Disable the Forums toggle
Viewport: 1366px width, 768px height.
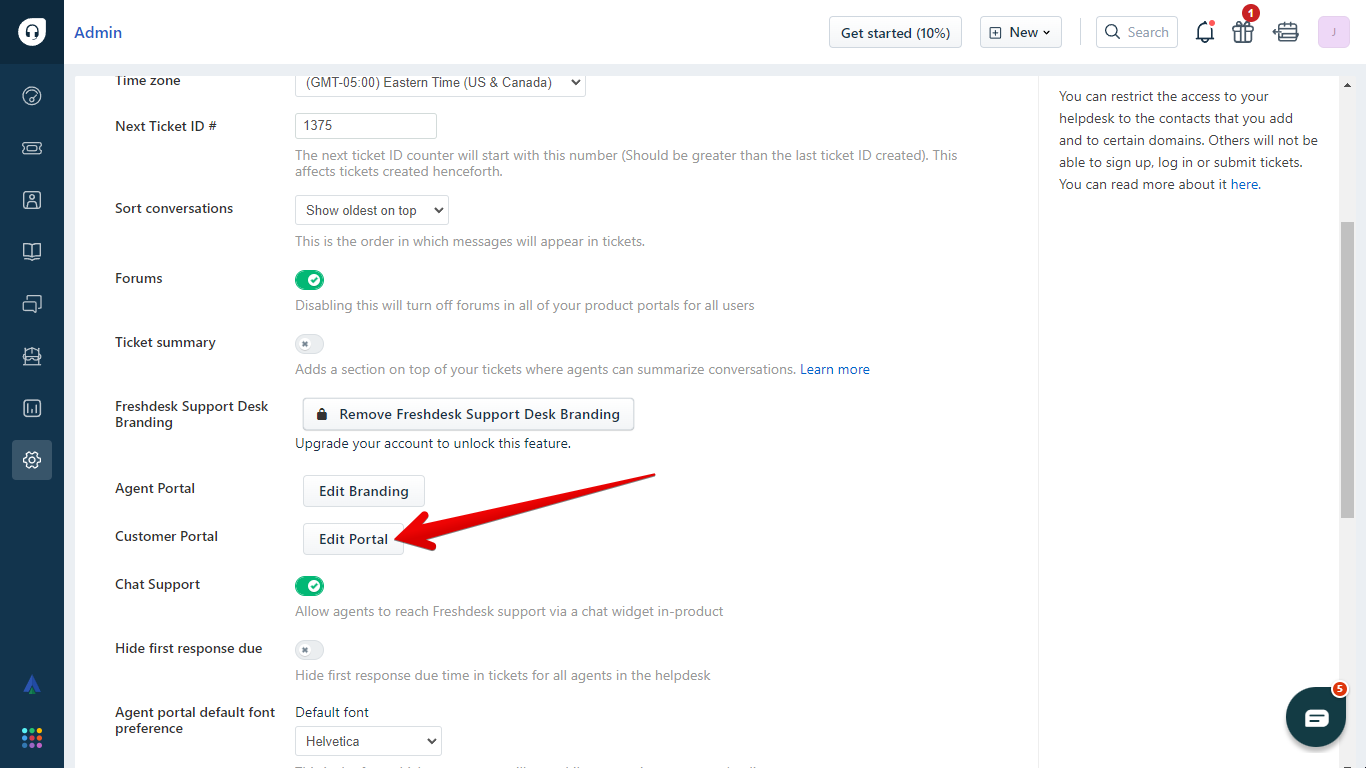pos(309,280)
